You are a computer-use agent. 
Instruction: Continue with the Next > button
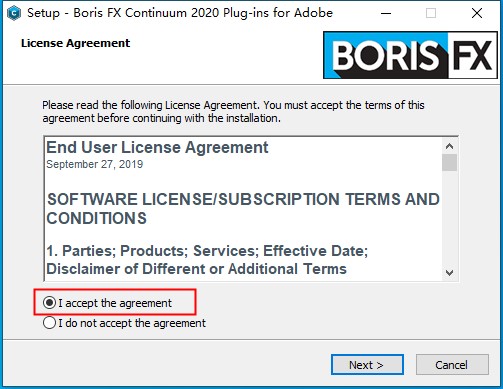pos(367,365)
